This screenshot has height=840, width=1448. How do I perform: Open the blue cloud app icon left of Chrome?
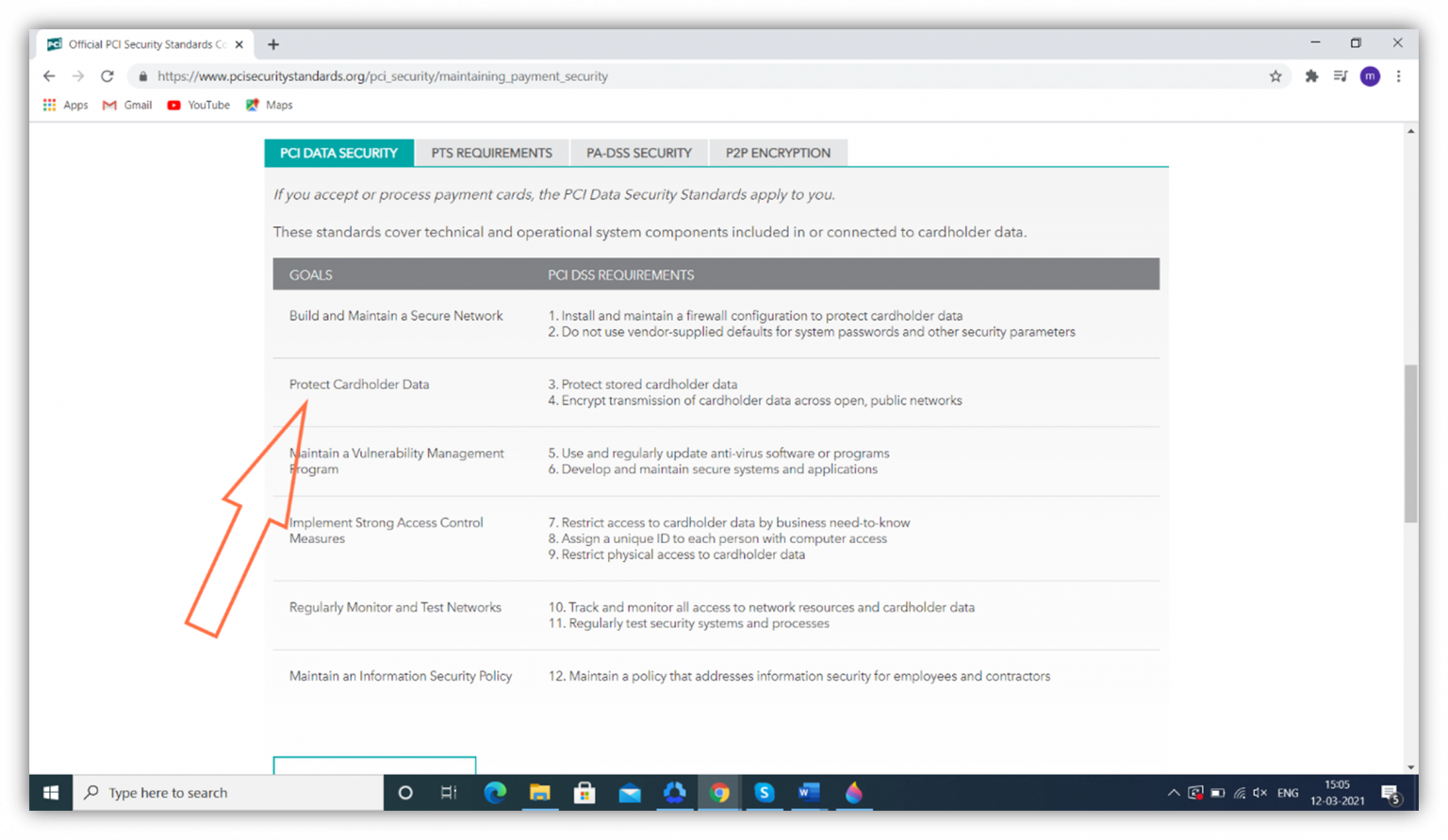tap(674, 793)
